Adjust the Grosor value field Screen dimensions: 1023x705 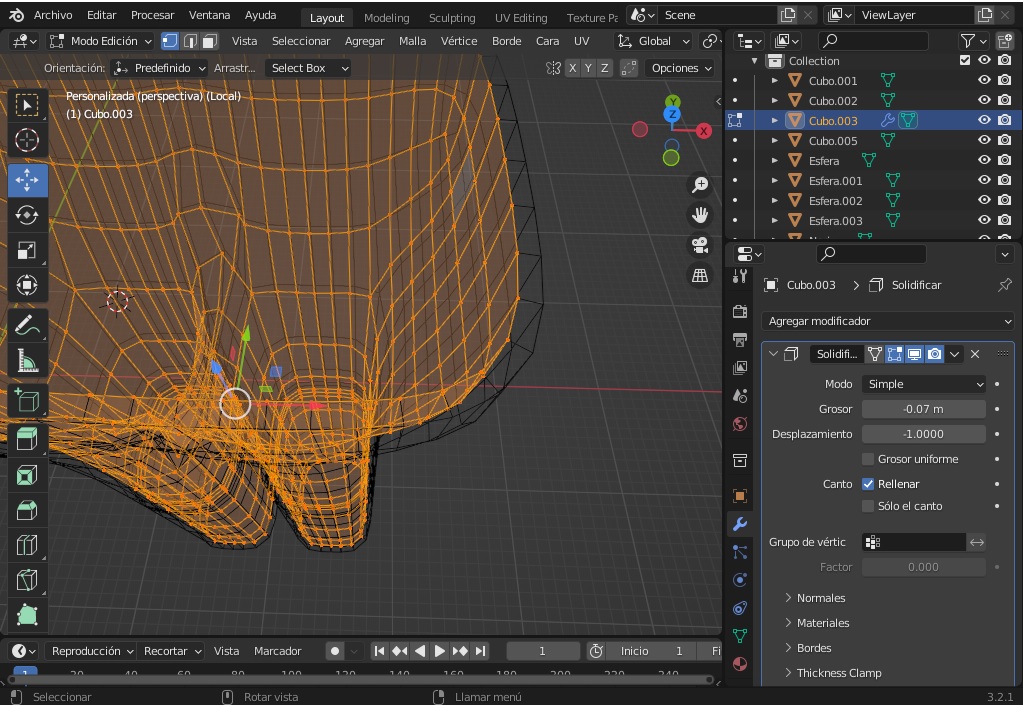[923, 409]
